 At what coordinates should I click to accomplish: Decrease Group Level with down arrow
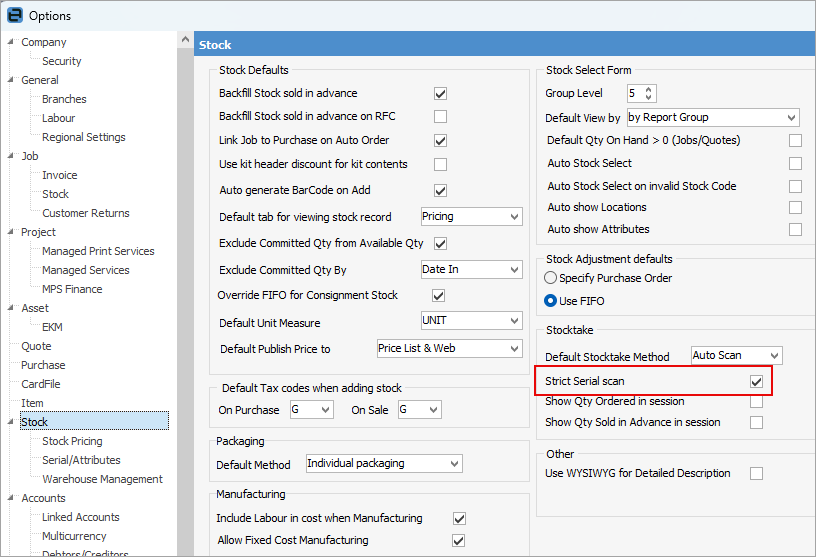point(648,97)
